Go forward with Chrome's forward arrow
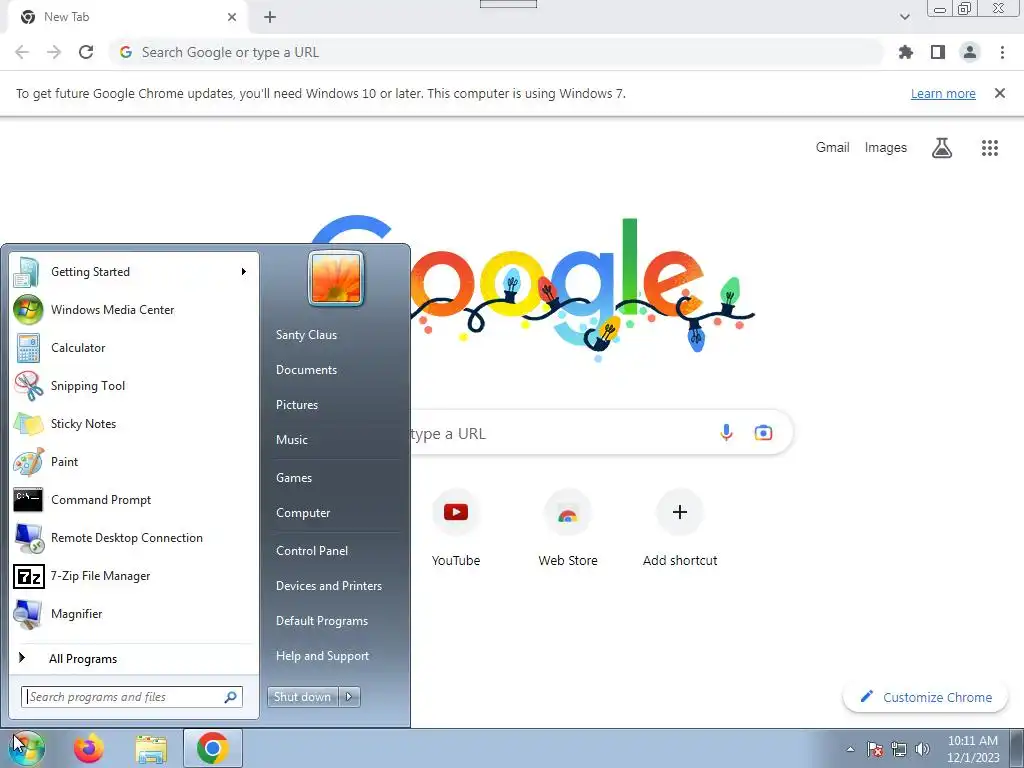 54,52
